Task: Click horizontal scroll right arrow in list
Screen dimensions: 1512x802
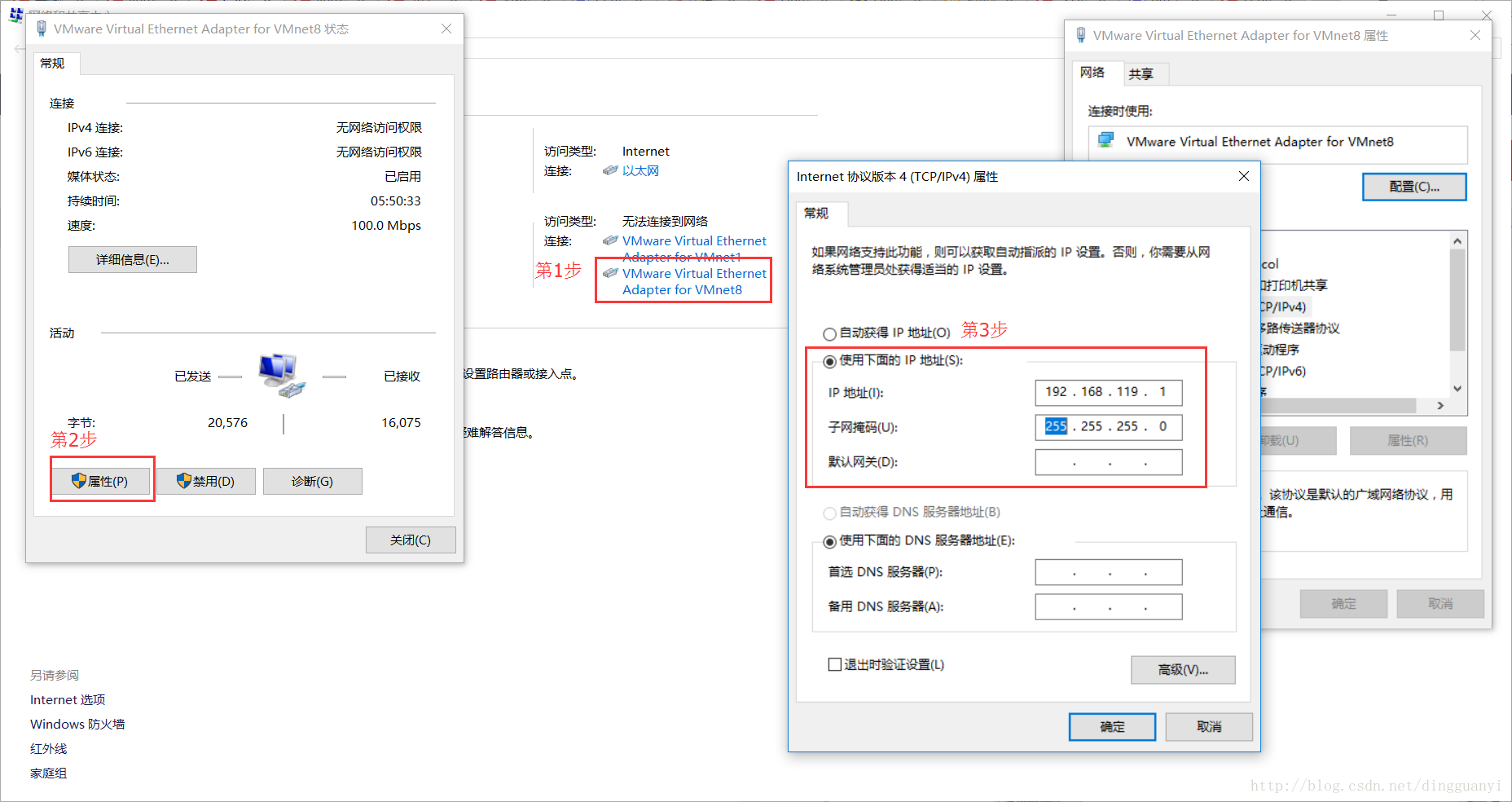Action: pos(1440,405)
